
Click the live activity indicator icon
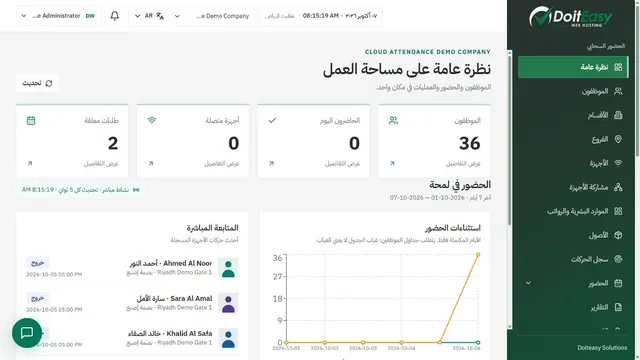pos(136,190)
